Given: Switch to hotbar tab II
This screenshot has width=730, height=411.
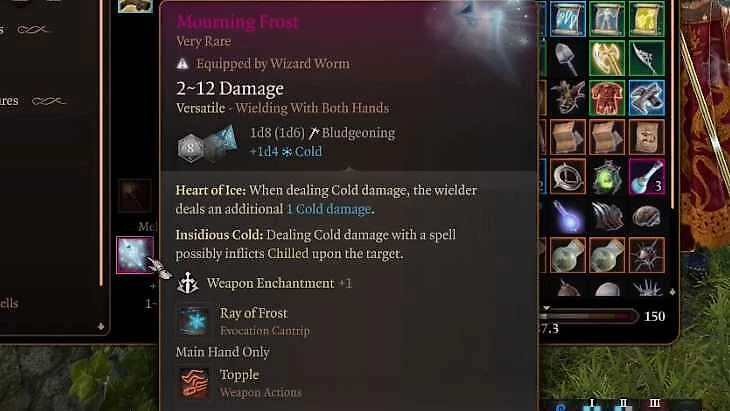Looking at the screenshot, I should pyautogui.click(x=623, y=403).
